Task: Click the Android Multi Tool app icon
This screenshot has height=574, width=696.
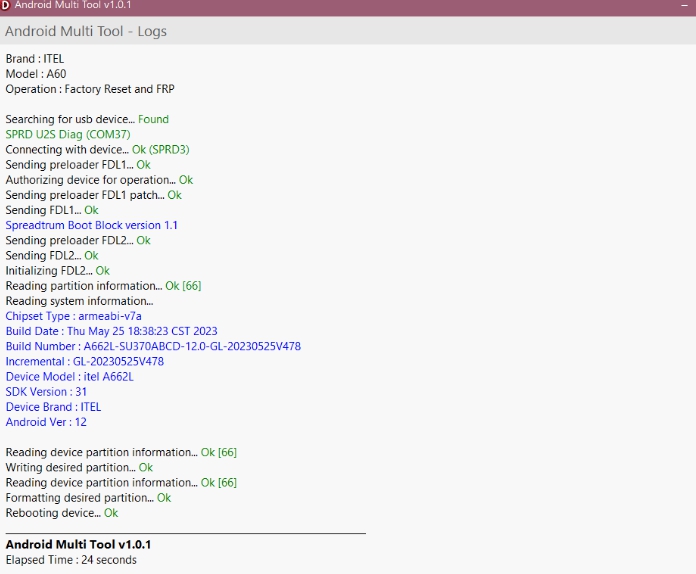Action: pyautogui.click(x=6, y=6)
